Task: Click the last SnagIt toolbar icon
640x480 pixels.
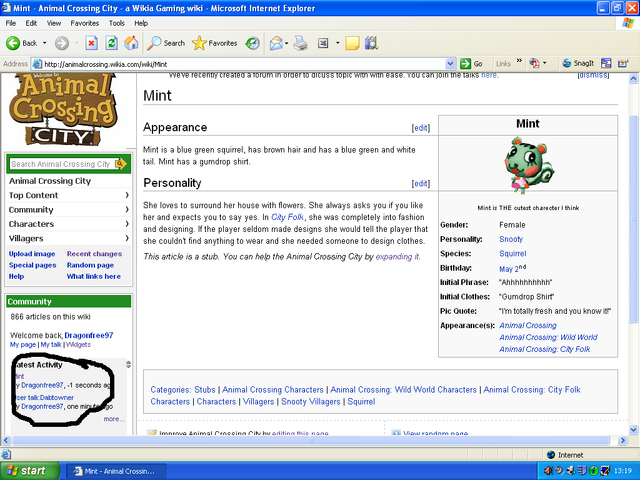Action: tap(622, 63)
